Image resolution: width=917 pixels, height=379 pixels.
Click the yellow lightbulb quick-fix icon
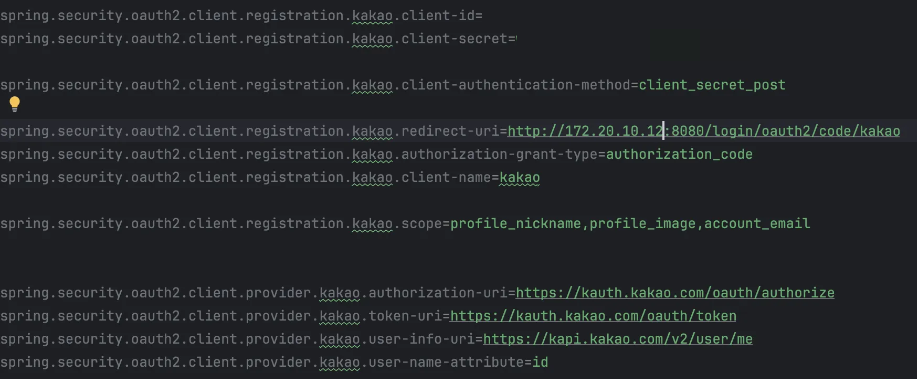(15, 105)
